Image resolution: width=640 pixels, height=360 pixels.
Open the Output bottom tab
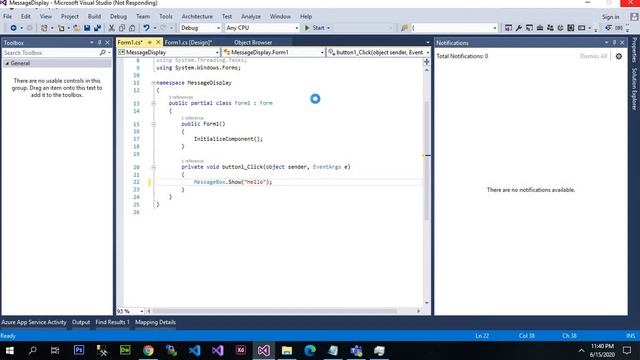81,322
